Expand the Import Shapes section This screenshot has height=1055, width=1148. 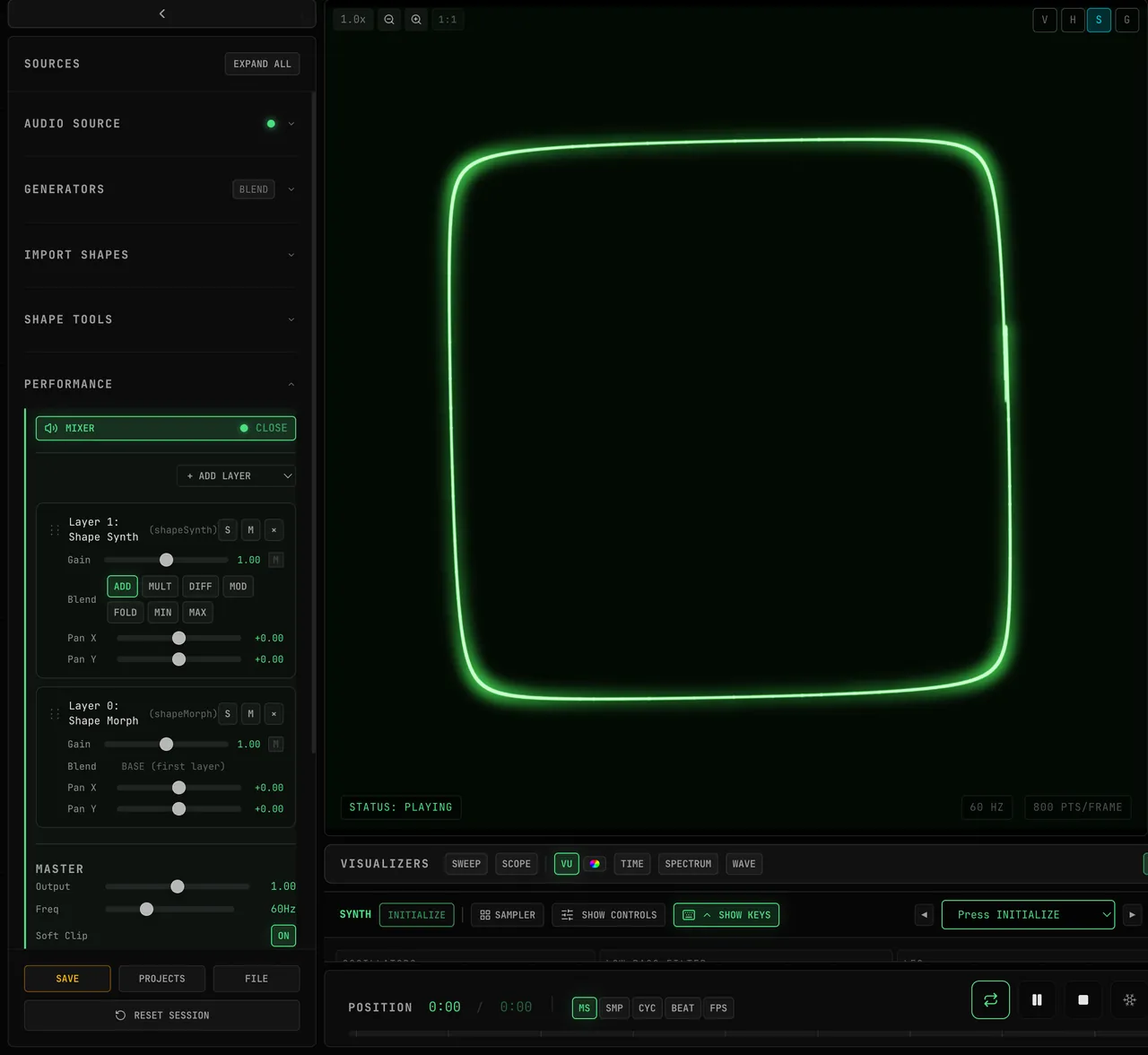pos(161,255)
